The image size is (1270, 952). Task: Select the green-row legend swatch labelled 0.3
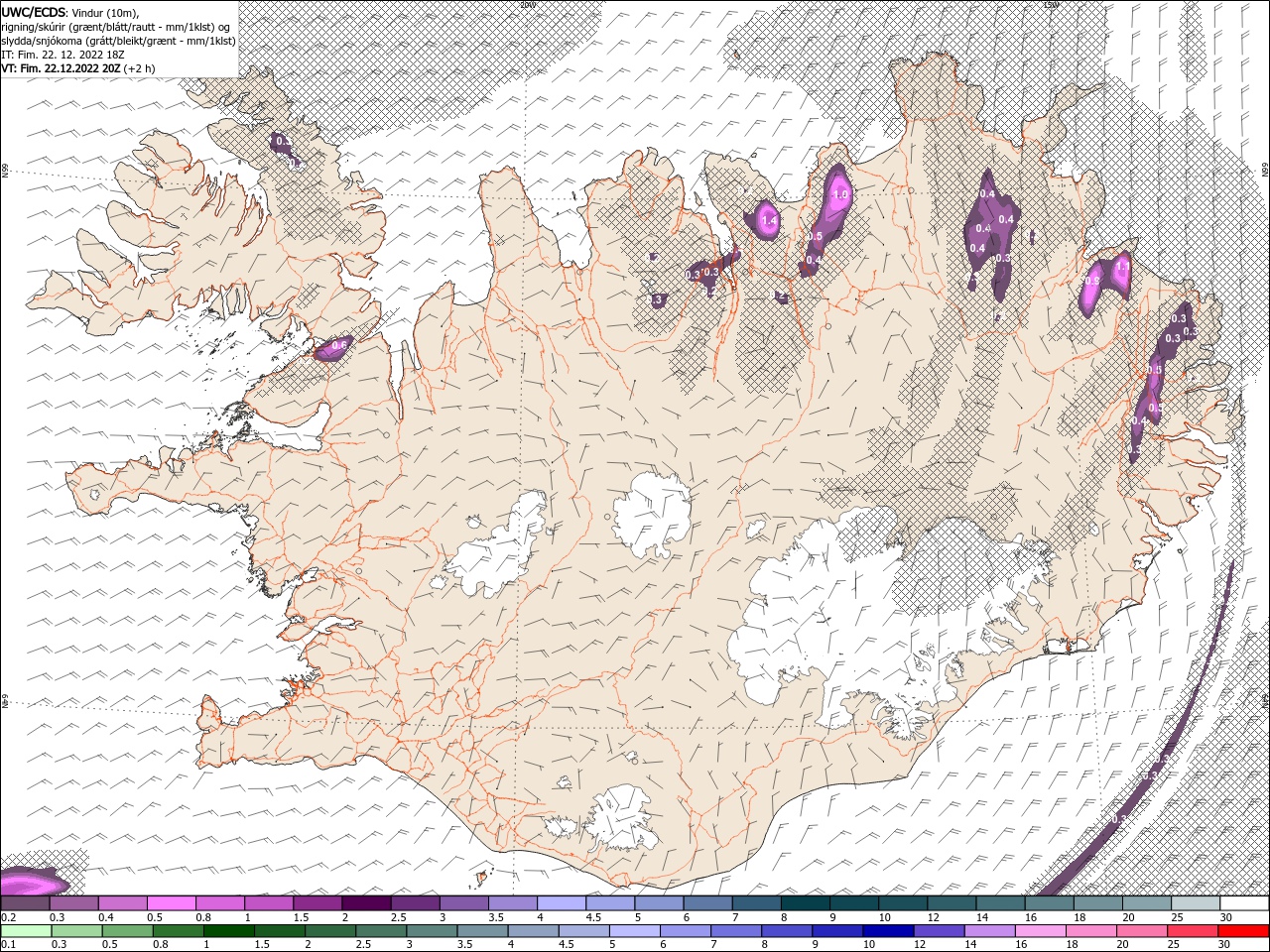(x=77, y=931)
